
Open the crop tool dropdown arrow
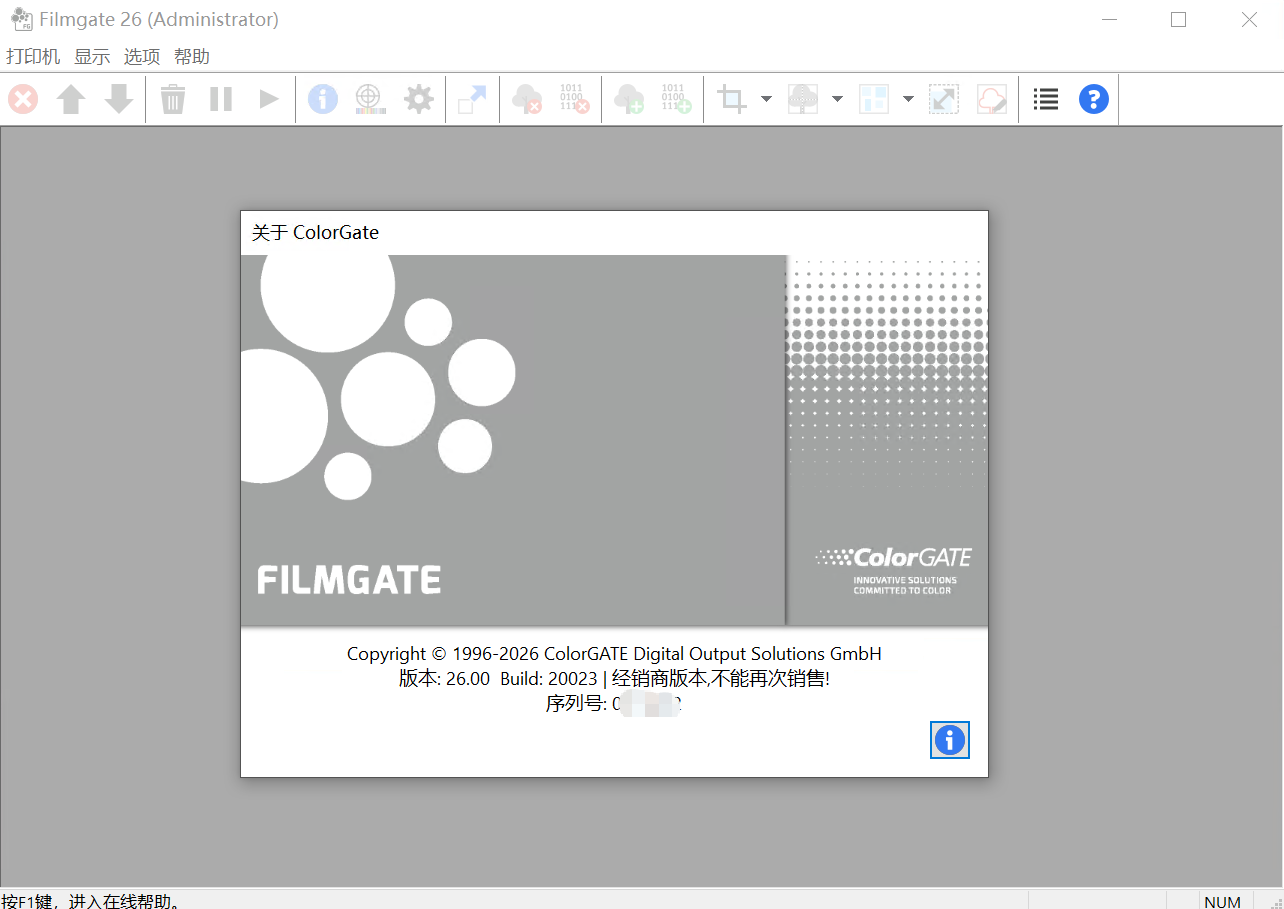(x=766, y=99)
